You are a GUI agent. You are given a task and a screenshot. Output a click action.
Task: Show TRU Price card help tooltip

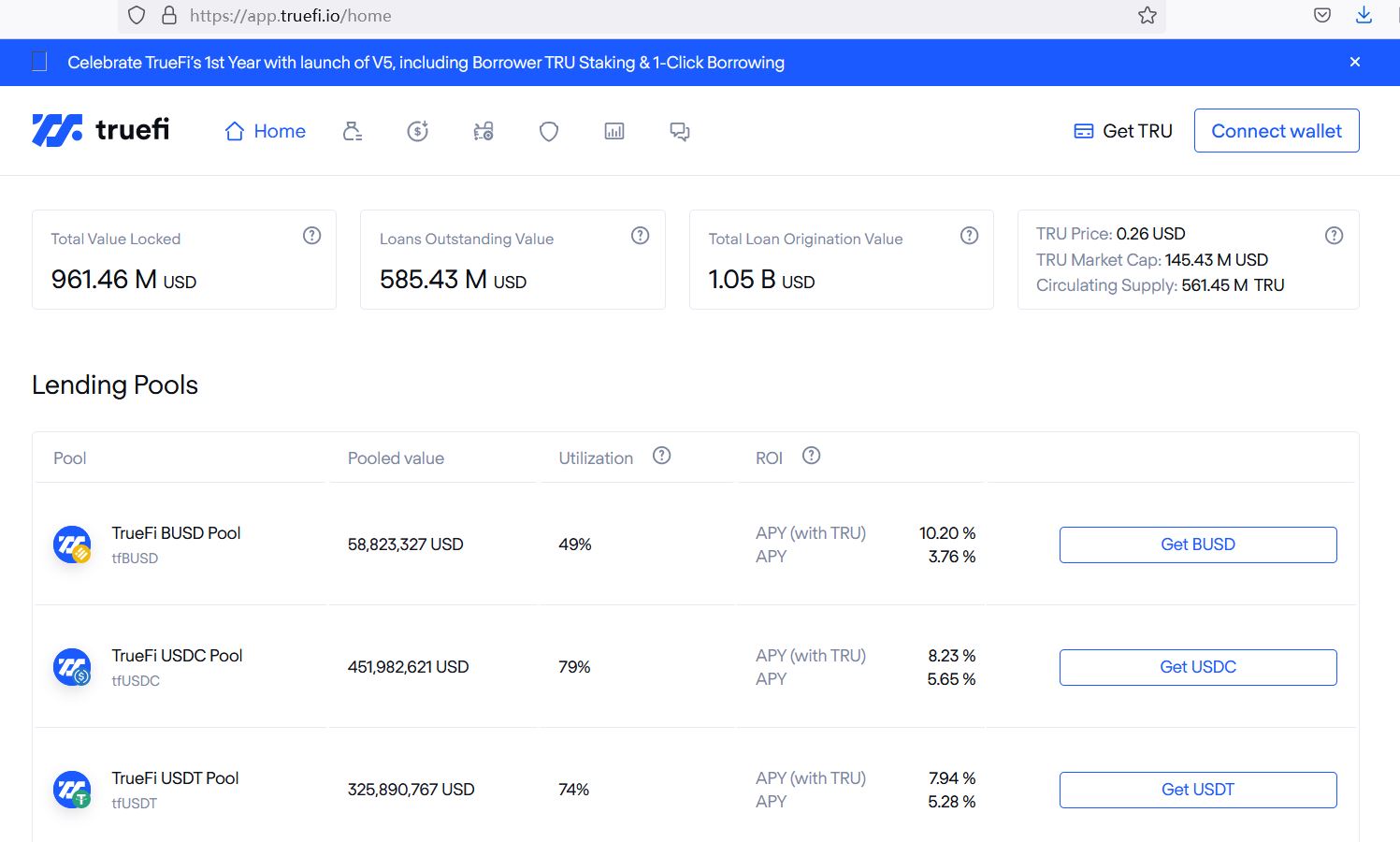click(1335, 236)
